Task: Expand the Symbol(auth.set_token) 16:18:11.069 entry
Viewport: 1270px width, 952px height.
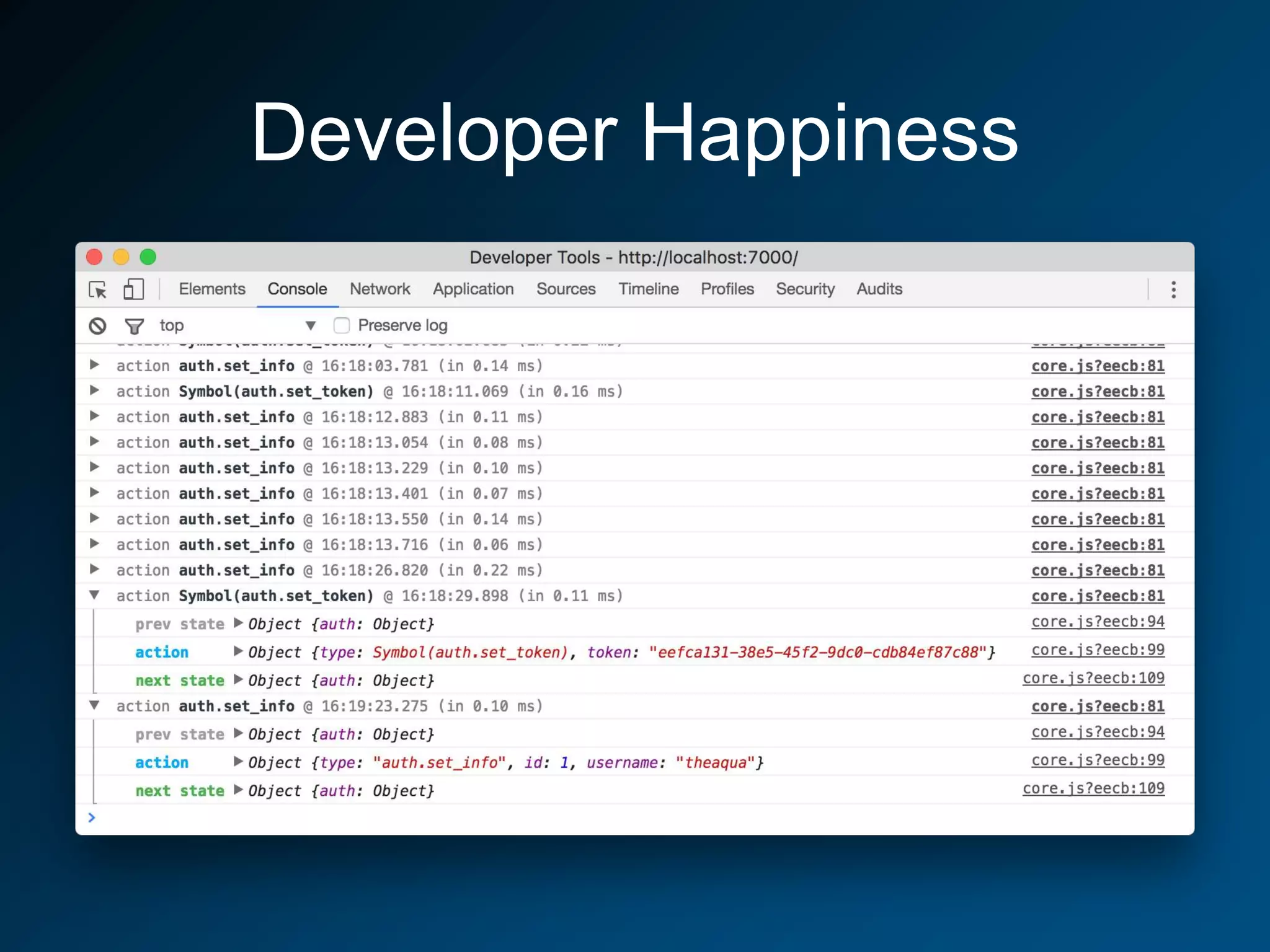Action: point(94,390)
